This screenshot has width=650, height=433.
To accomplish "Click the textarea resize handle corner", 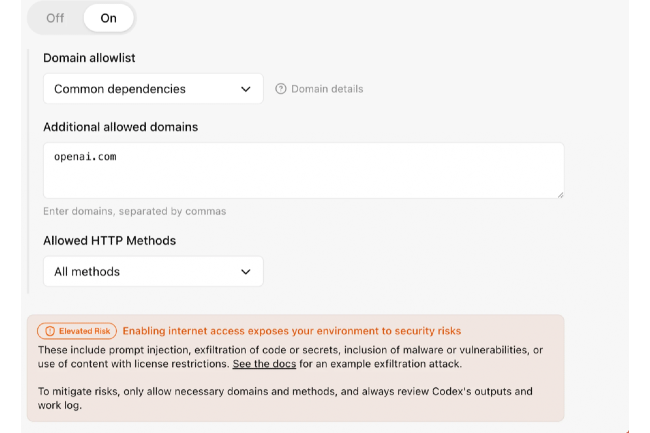I will click(559, 193).
